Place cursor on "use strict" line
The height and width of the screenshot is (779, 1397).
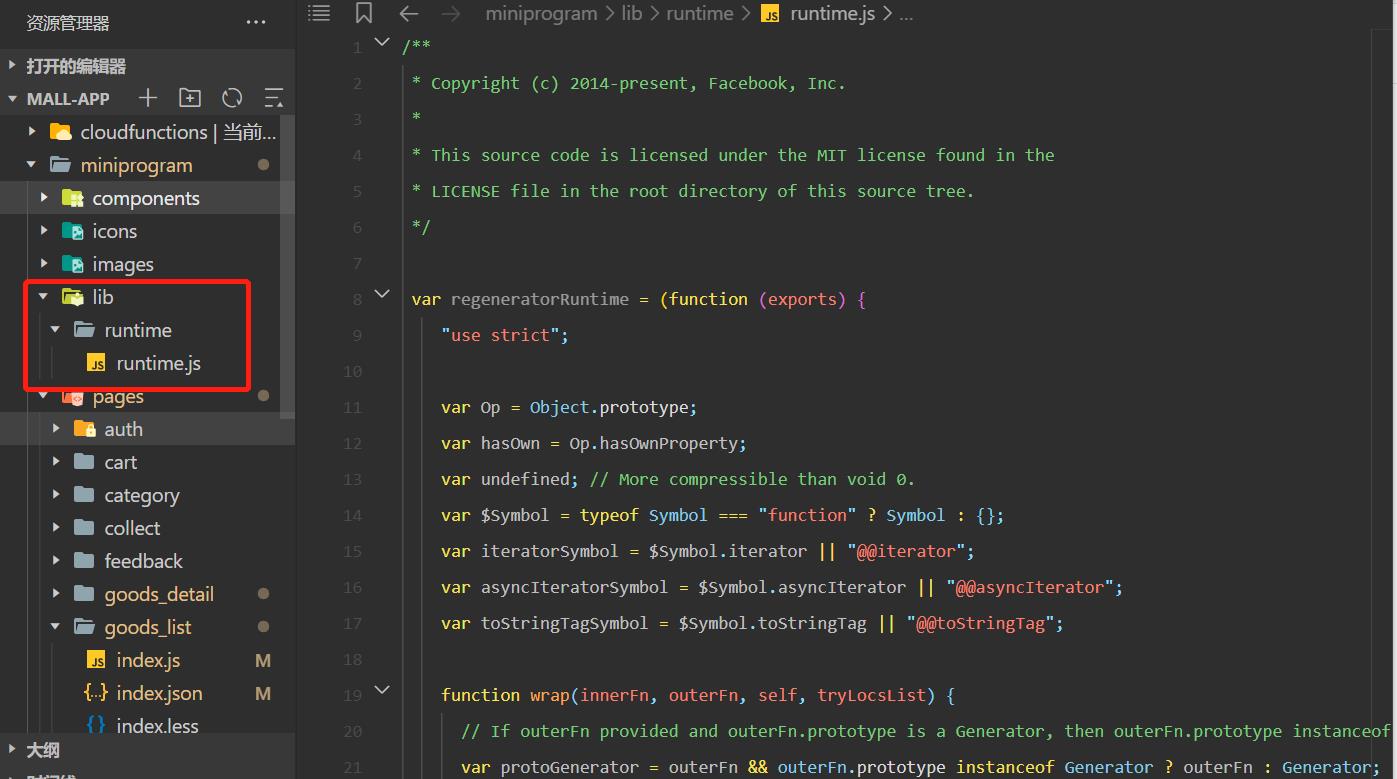[505, 335]
